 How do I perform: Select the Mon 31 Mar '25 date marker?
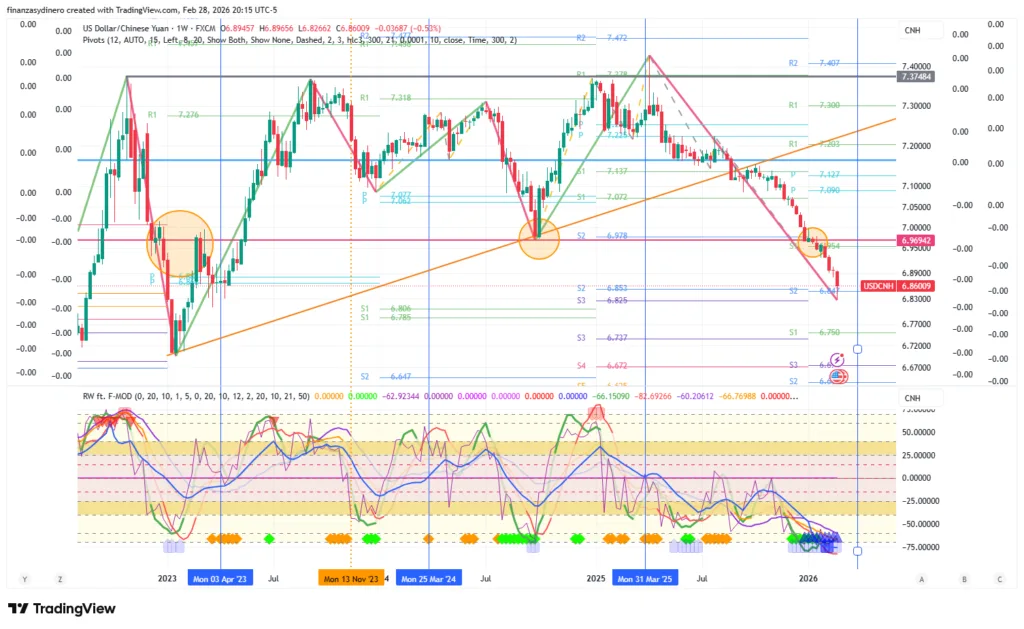645,578
